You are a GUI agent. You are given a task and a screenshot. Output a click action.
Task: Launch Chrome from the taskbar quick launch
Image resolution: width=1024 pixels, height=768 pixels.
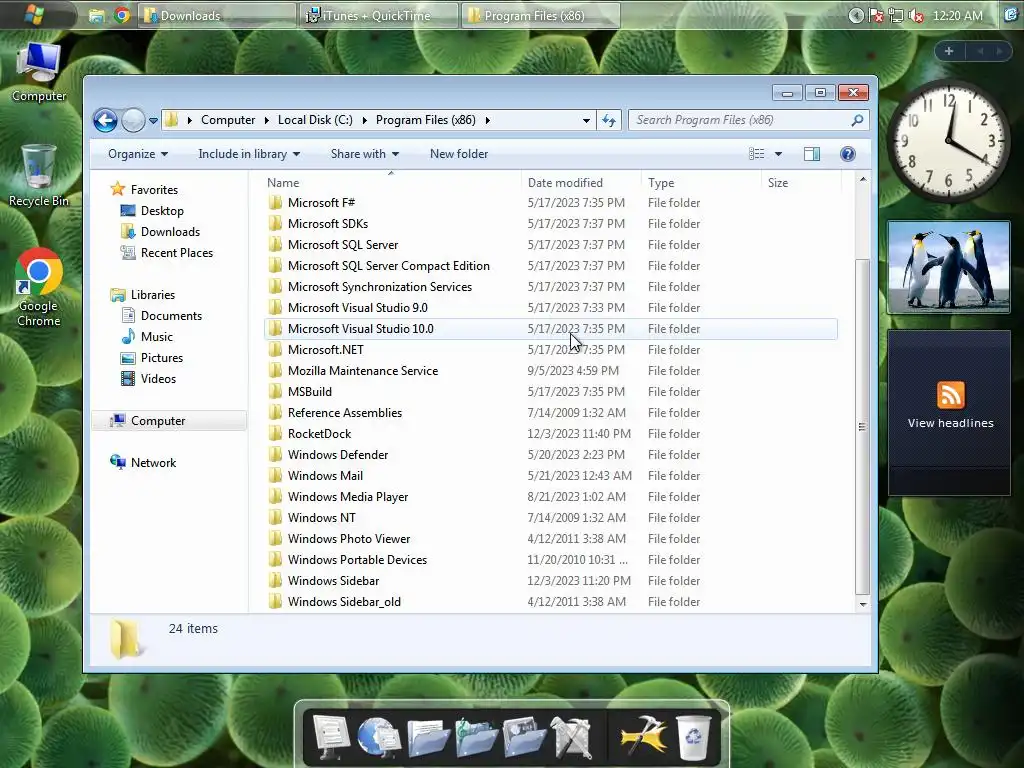pos(121,15)
